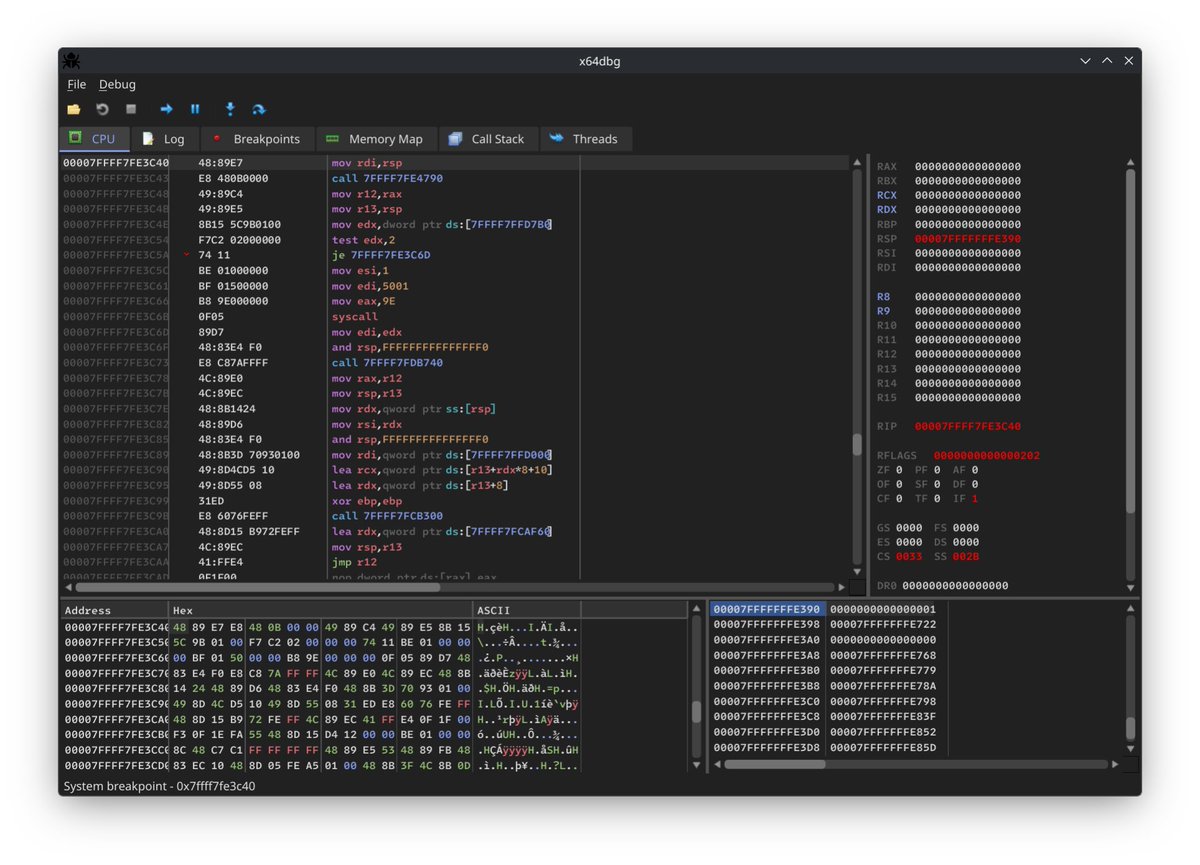
Task: Open the Debug menu
Action: coord(117,84)
